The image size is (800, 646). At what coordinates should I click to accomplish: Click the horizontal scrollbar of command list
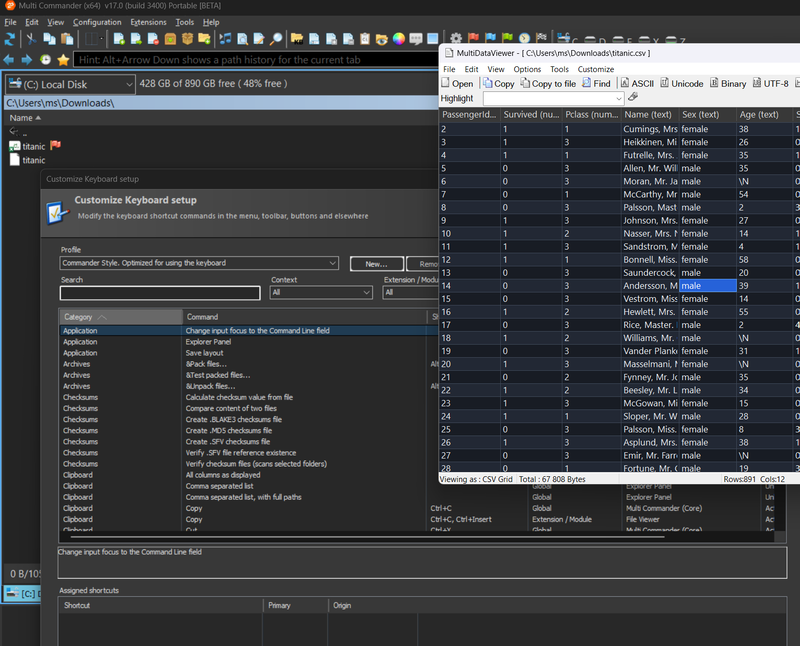367,537
